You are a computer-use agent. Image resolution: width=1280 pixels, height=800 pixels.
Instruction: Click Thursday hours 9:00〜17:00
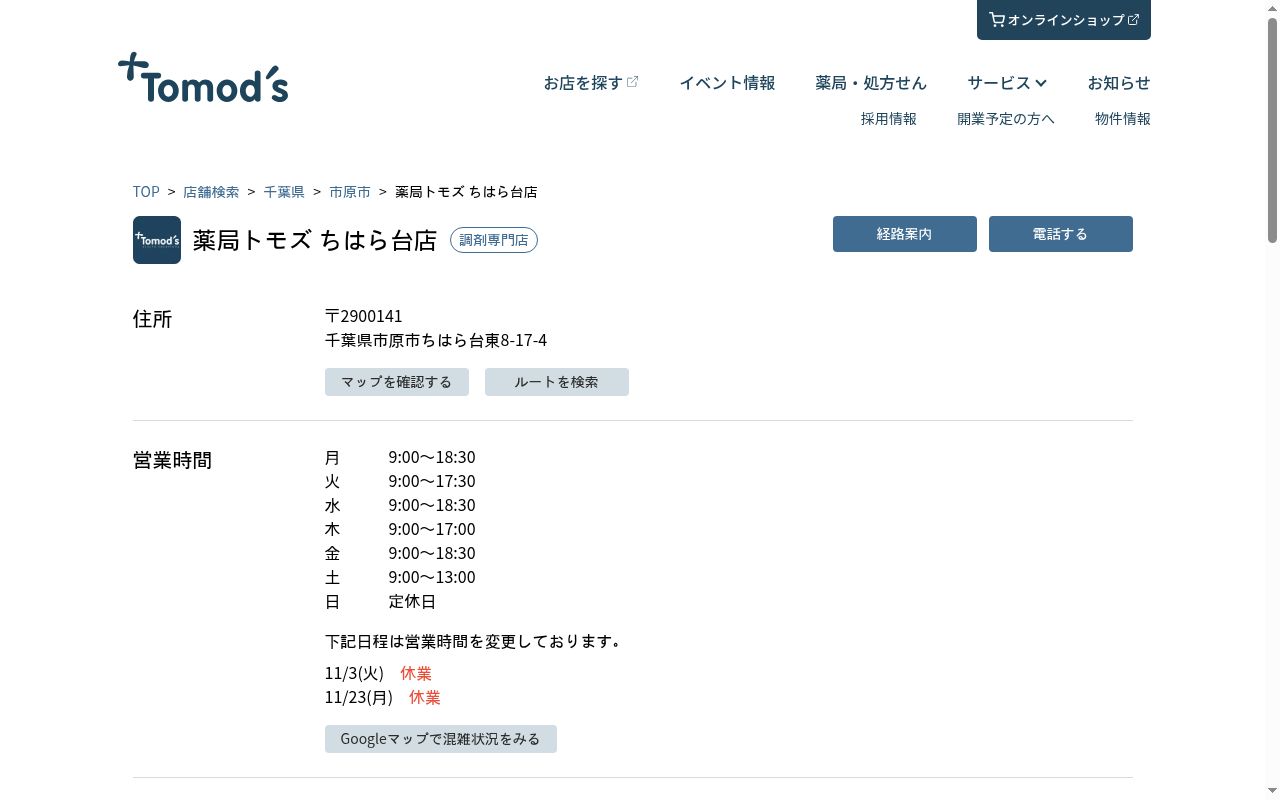pos(432,529)
